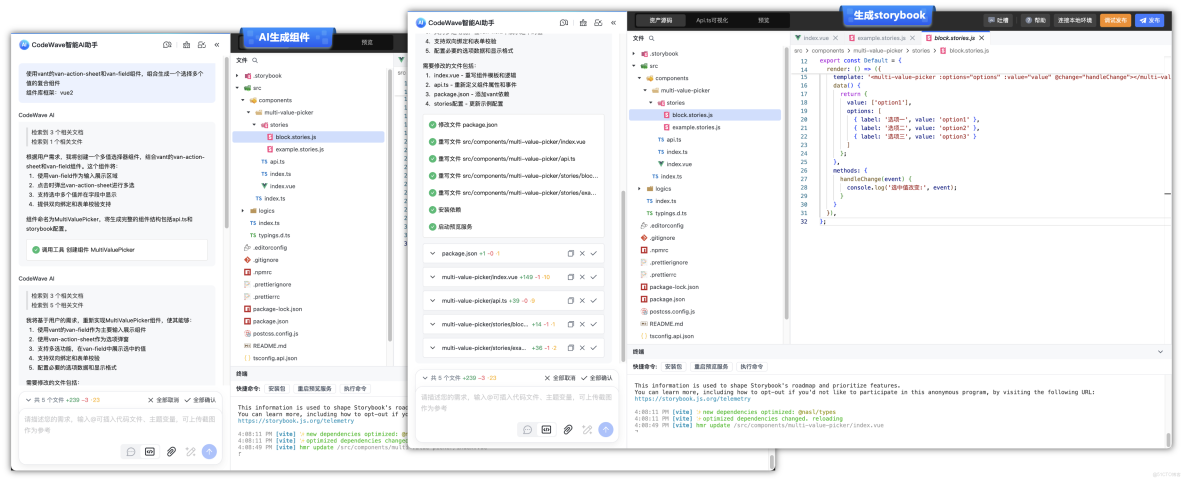The width and height of the screenshot is (1184, 480).
Task: Click the attachment paperclip icon in front chat
Action: click(x=567, y=429)
